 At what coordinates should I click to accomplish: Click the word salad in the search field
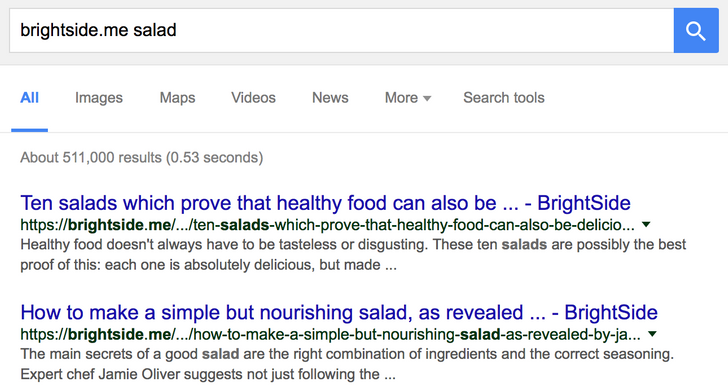pos(155,30)
